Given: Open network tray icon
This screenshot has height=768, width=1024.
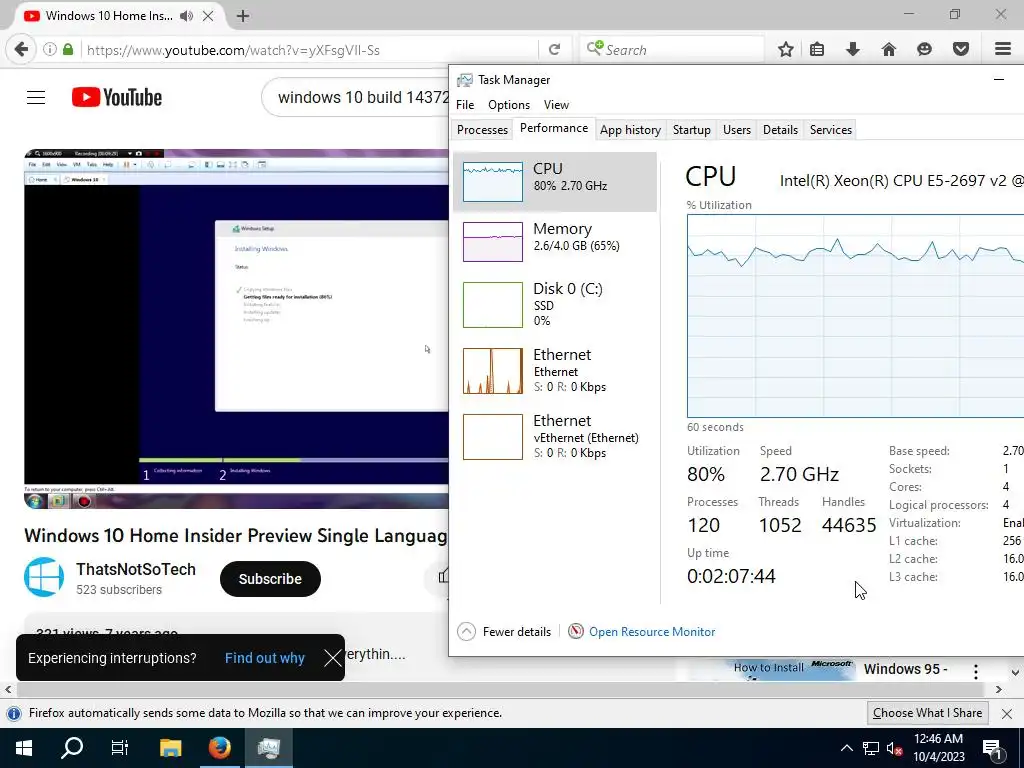Looking at the screenshot, I should click(871, 748).
